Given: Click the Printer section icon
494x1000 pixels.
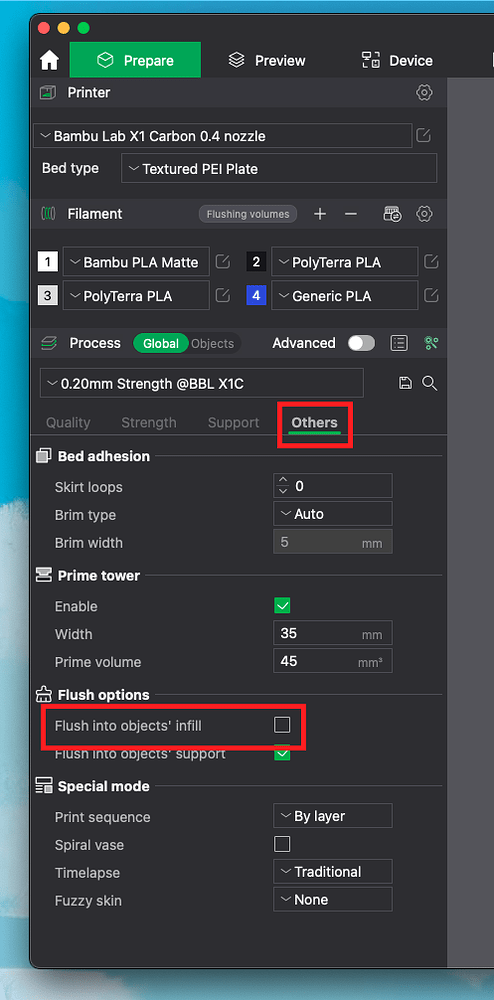Looking at the screenshot, I should (48, 92).
